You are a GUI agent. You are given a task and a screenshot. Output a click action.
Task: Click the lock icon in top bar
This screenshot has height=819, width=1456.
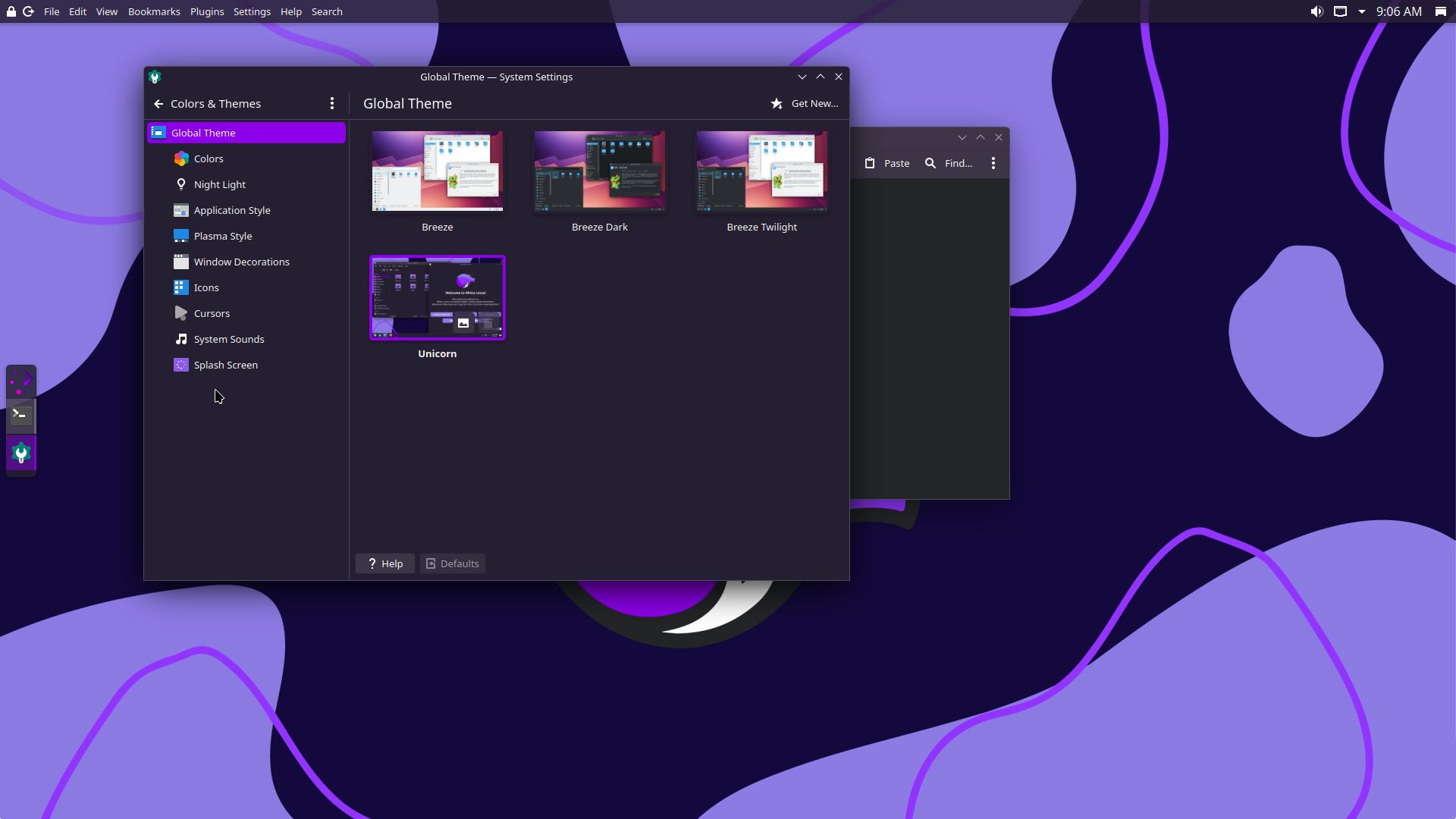click(11, 11)
